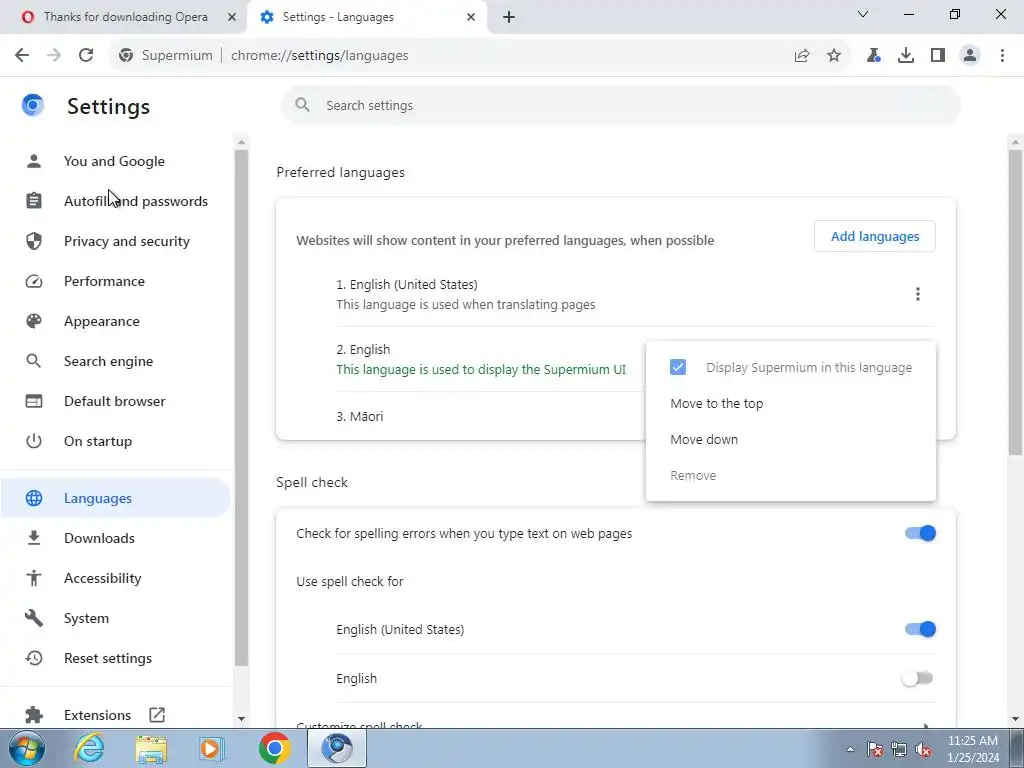Click the sidebar scrollbar down arrow
The width and height of the screenshot is (1024, 768).
point(241,718)
